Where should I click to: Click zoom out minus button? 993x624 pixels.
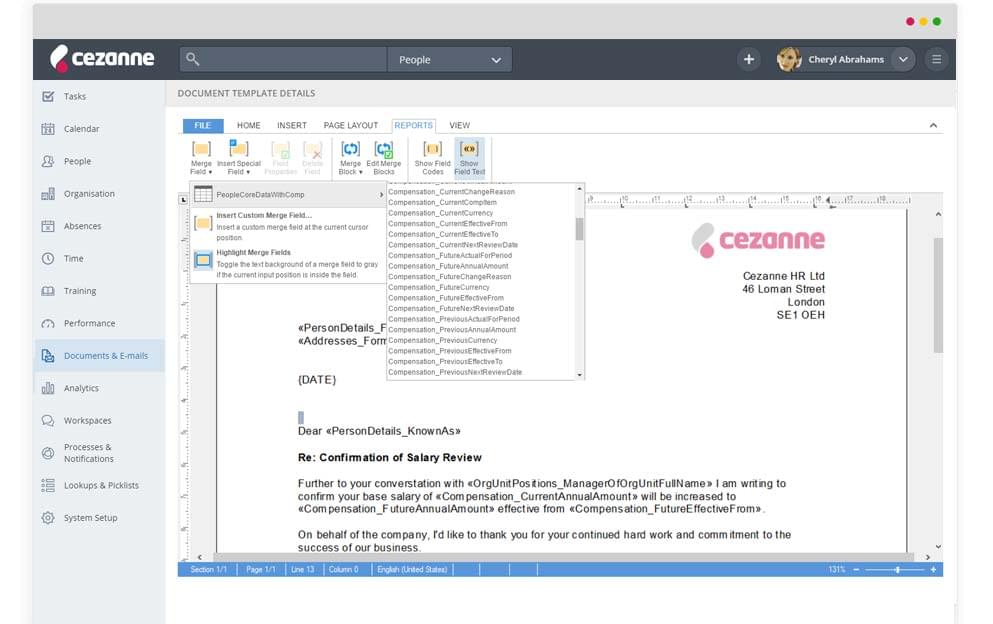tap(856, 570)
